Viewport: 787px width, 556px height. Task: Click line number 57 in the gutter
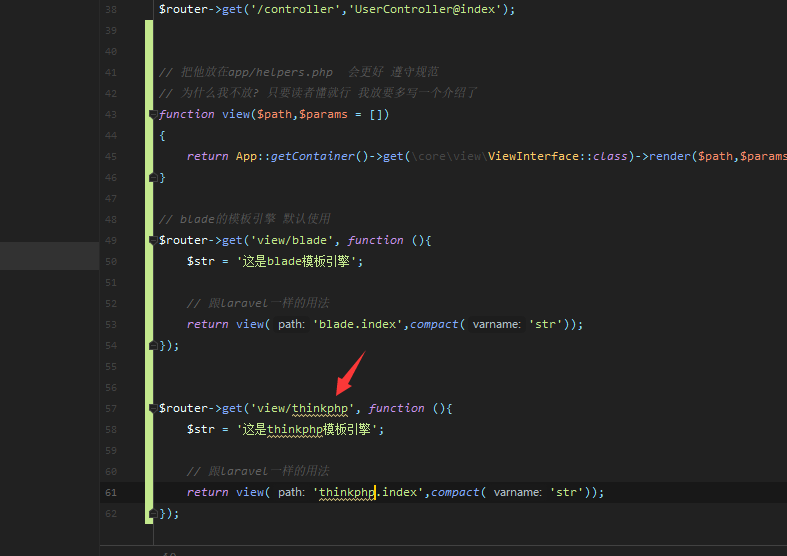[x=111, y=408]
